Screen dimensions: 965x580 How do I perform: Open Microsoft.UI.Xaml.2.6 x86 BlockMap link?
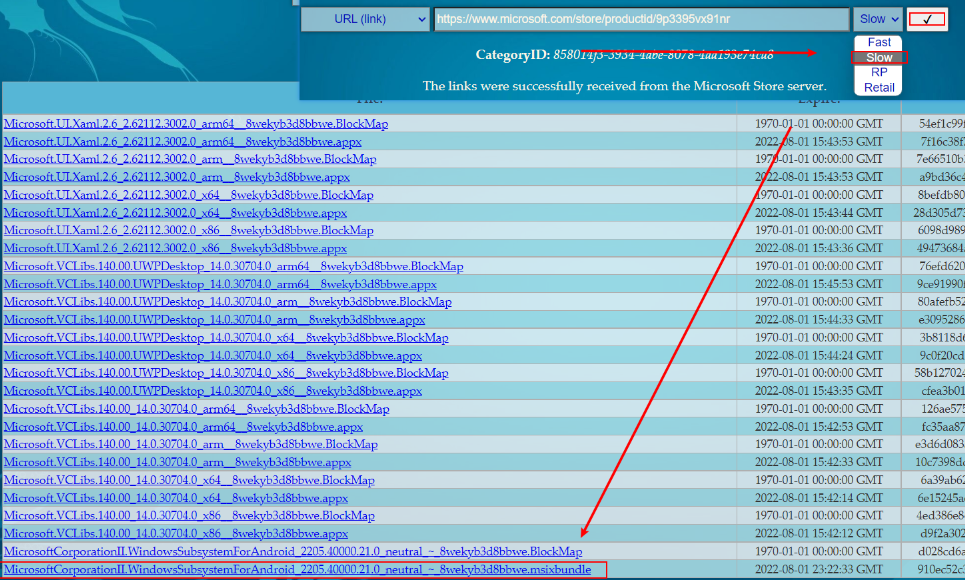[x=188, y=230]
